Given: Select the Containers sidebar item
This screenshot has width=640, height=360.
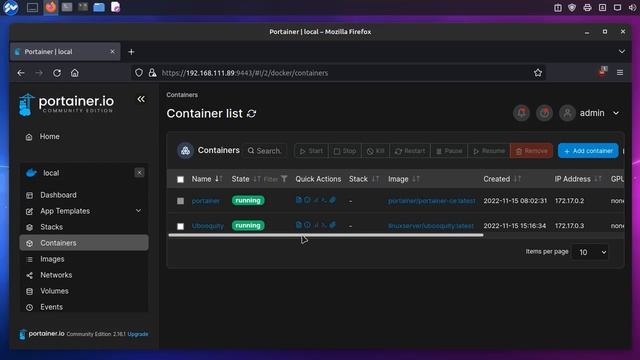Looking at the screenshot, I should [84, 243].
